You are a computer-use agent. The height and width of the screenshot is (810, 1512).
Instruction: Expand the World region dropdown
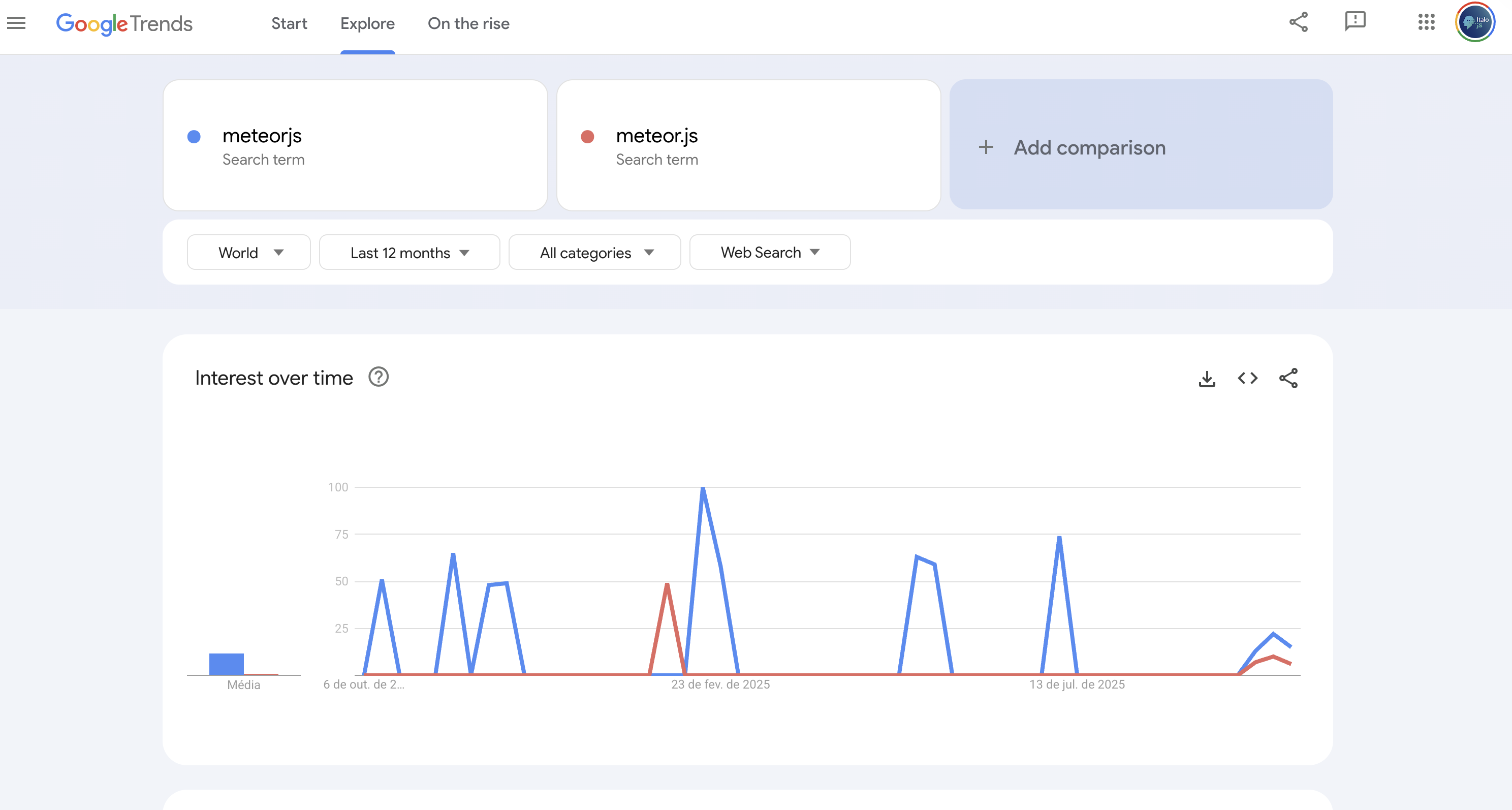click(249, 253)
